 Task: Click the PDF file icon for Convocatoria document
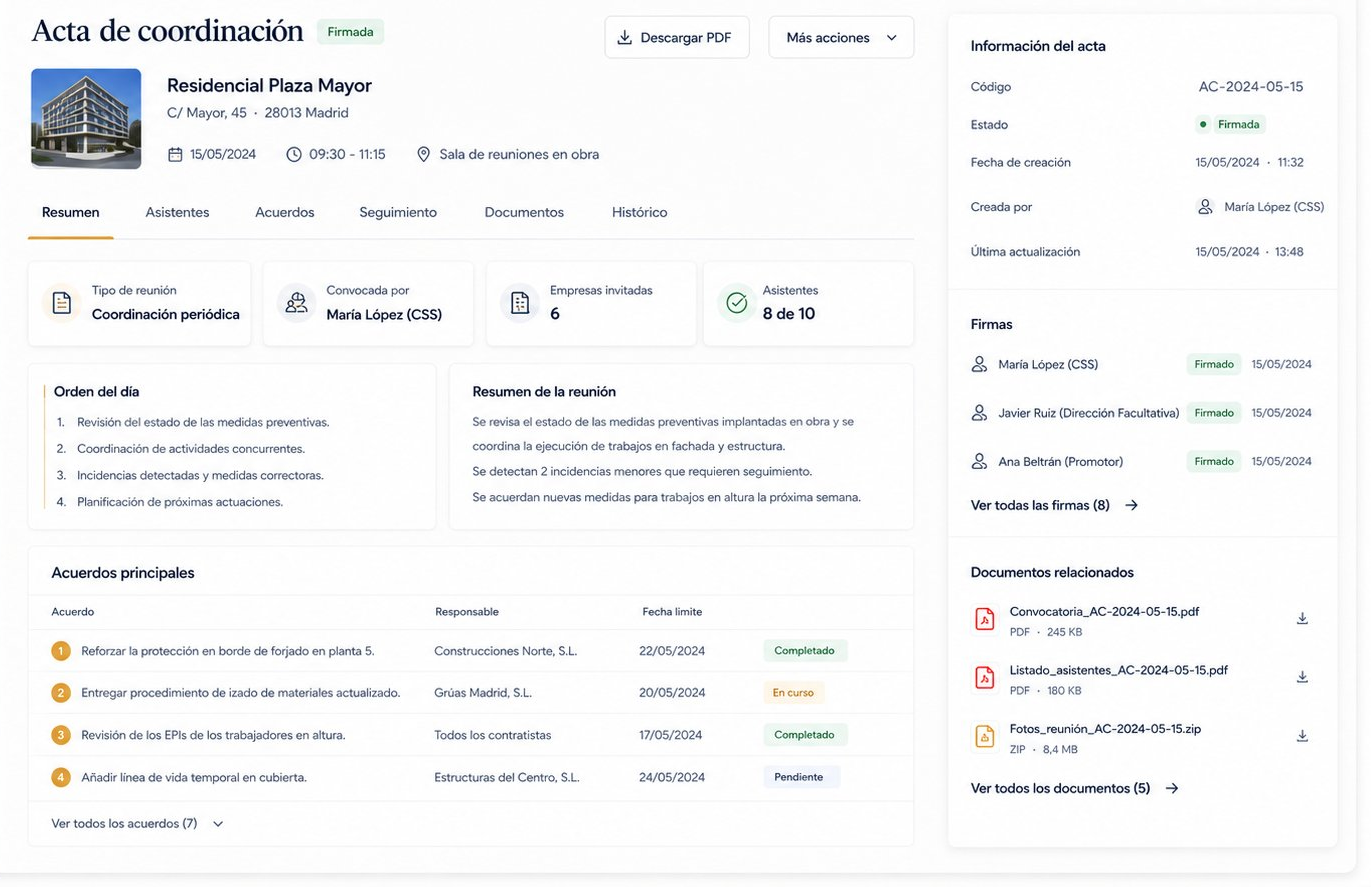(985, 620)
